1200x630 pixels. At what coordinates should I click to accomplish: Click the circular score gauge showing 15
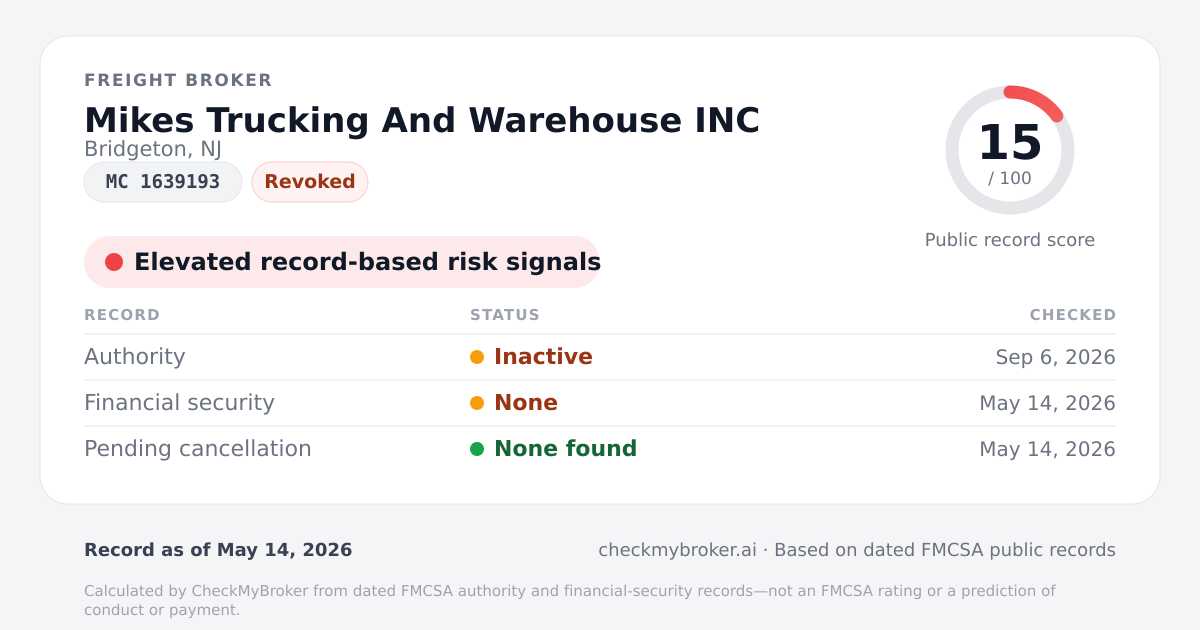coord(1010,150)
